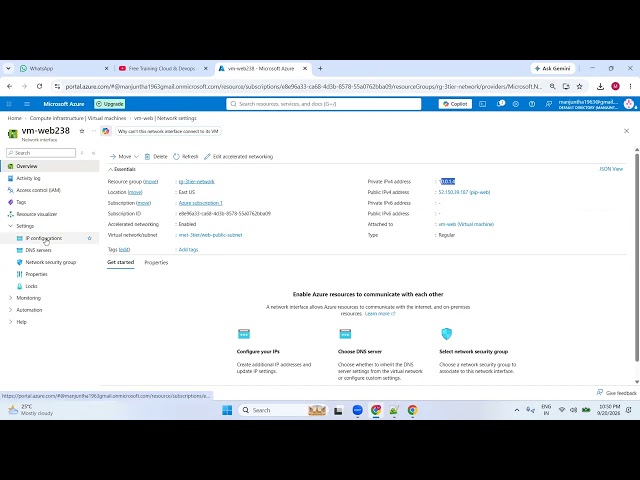This screenshot has width=640, height=480.
Task: Click the taskbar Search box
Action: (281, 410)
